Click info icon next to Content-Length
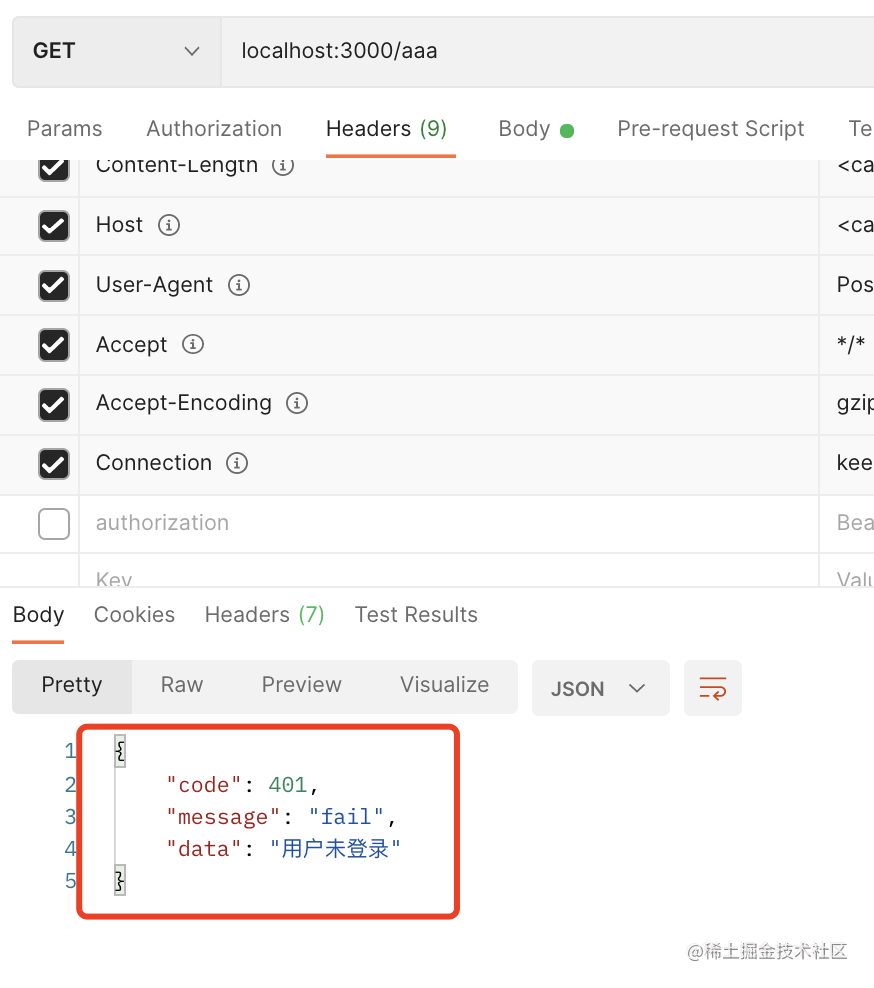 point(283,166)
